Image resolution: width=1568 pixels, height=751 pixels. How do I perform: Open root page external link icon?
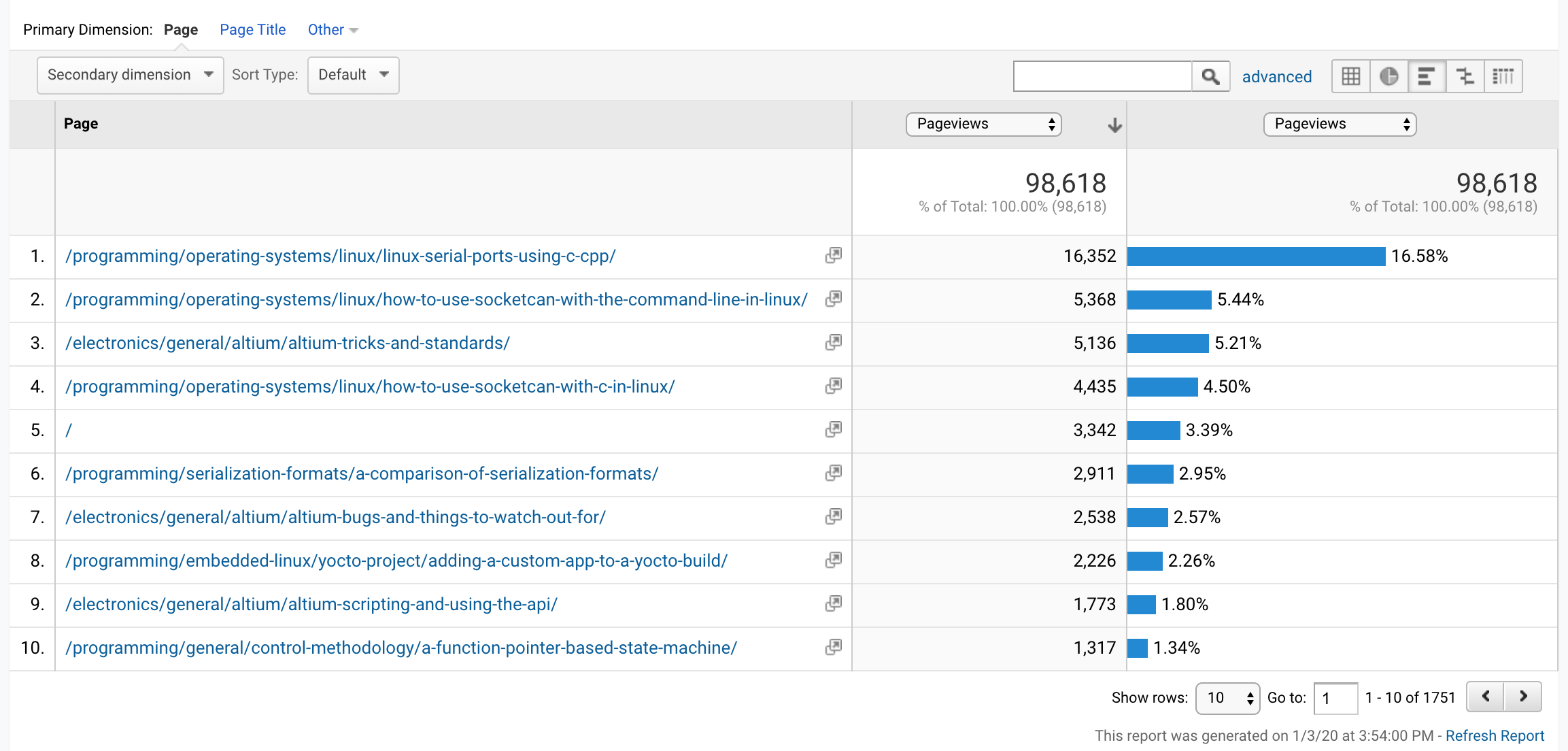coord(833,430)
